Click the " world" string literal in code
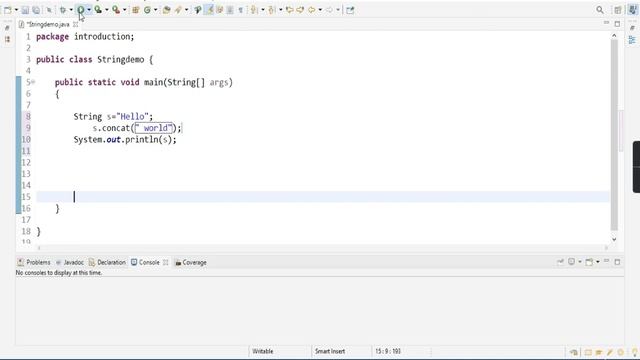 click(154, 128)
